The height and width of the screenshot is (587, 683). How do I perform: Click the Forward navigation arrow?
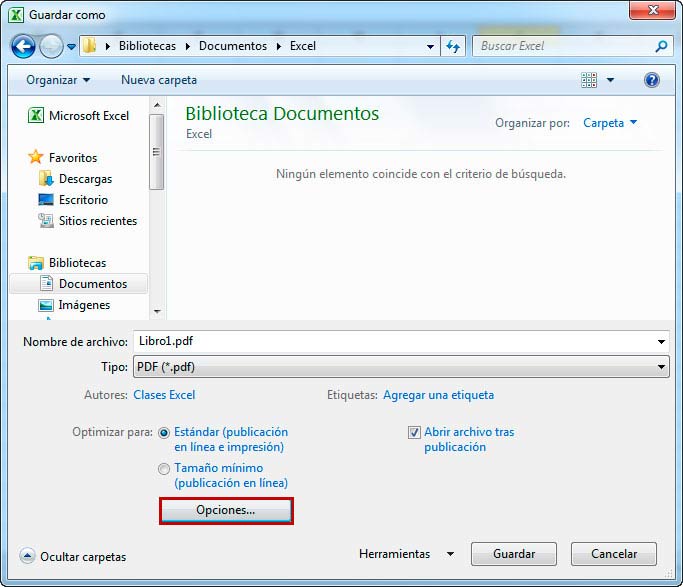click(51, 46)
